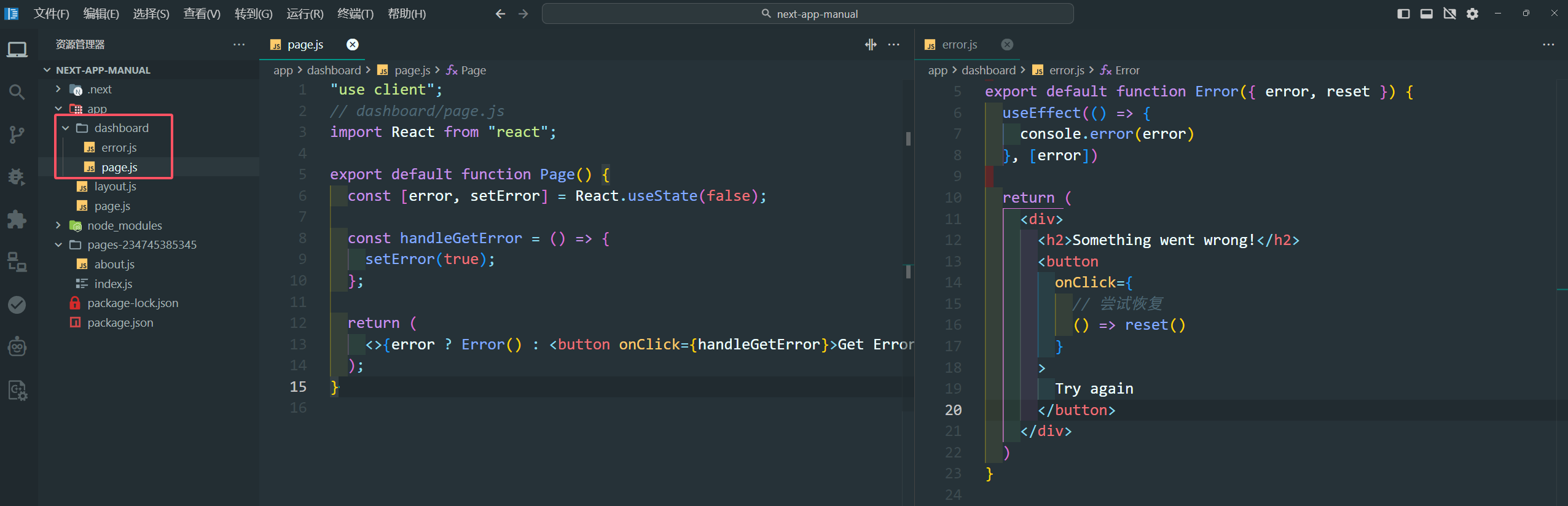
Task: Toggle the secondary sidebar visibility
Action: coord(1450,14)
